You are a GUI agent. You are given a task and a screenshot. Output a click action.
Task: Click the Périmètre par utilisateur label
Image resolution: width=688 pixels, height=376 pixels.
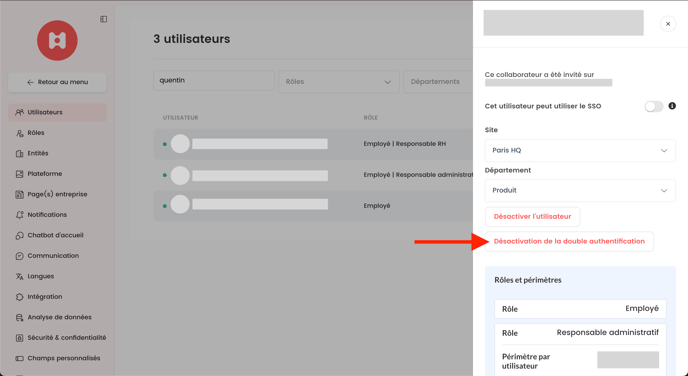point(526,362)
